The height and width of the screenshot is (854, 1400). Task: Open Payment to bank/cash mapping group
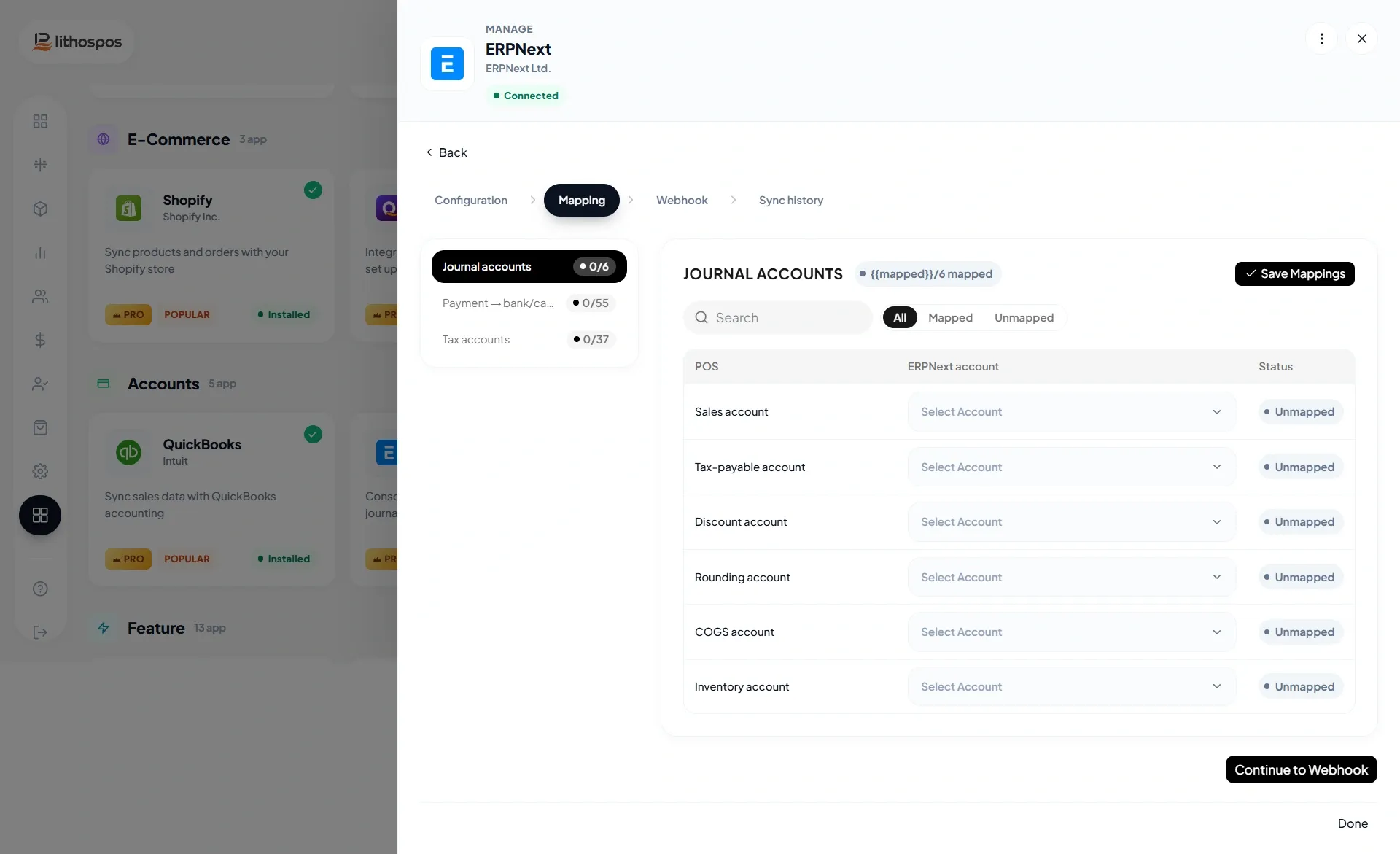click(x=529, y=303)
